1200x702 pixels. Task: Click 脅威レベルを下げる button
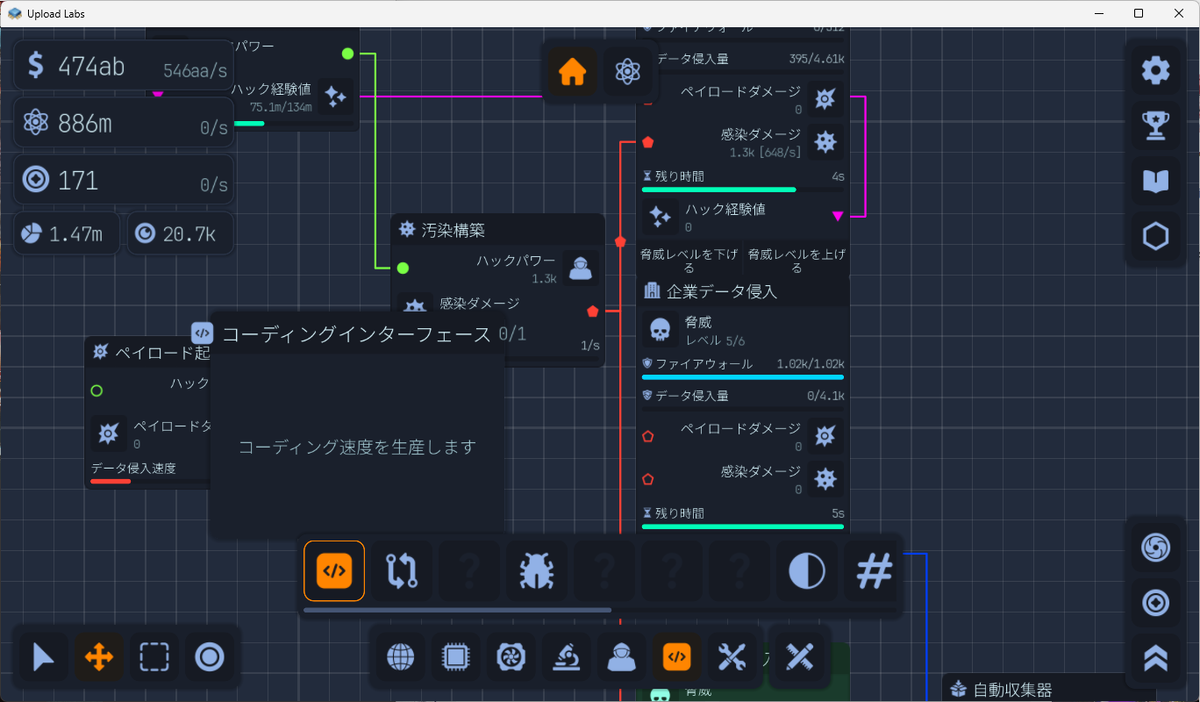[x=690, y=261]
